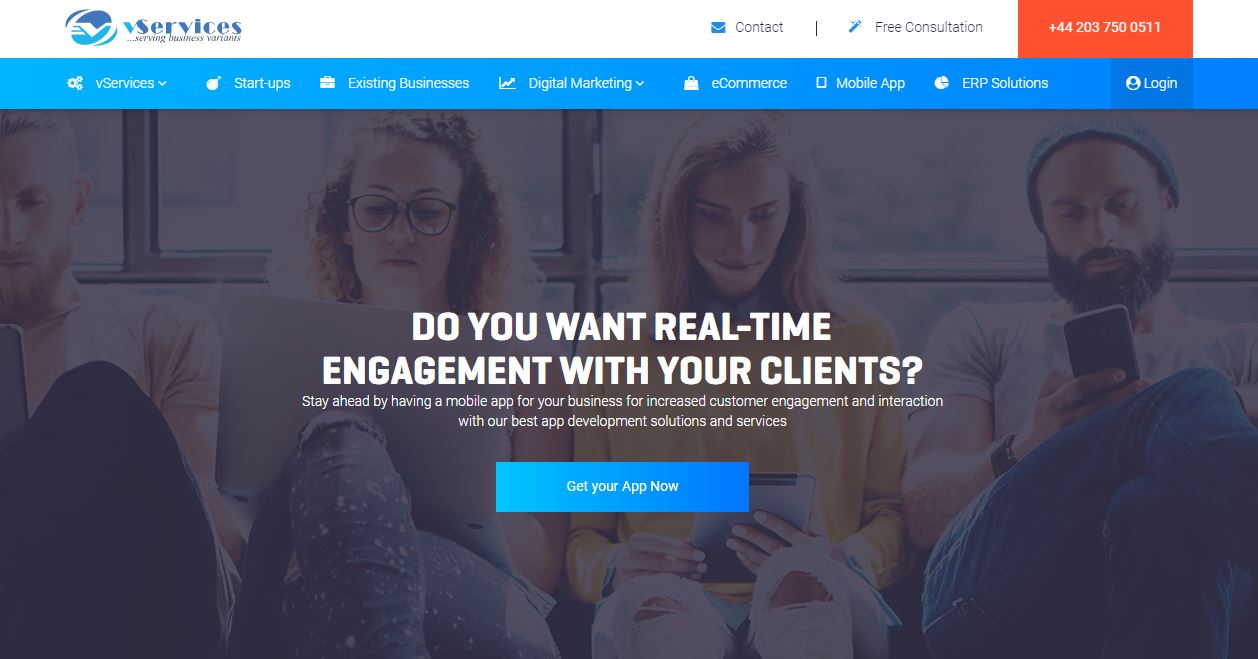The image size is (1258, 659).
Task: Click the magic wand Free Consultation icon
Action: pyautogui.click(x=855, y=27)
